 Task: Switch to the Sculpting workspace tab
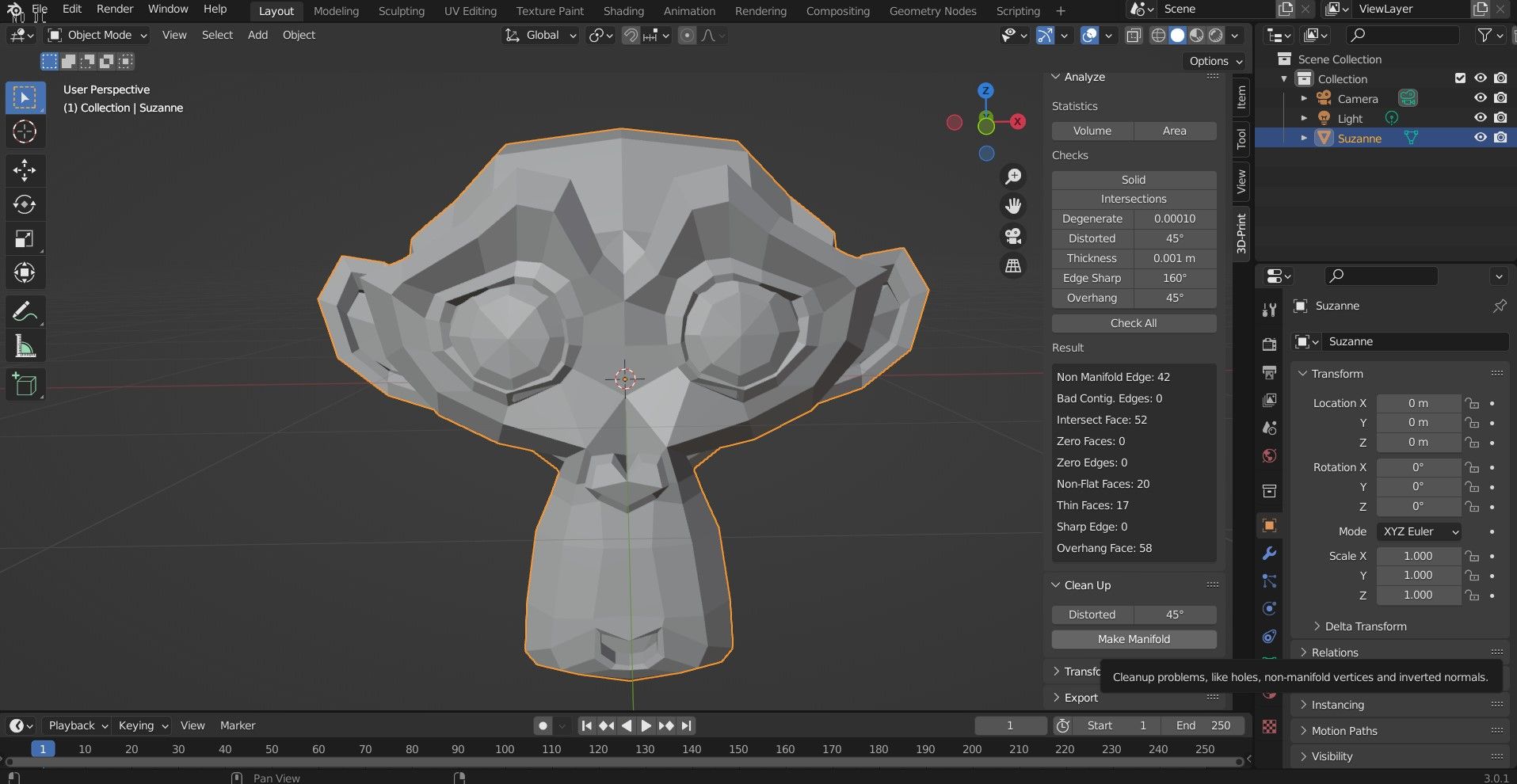[x=401, y=10]
